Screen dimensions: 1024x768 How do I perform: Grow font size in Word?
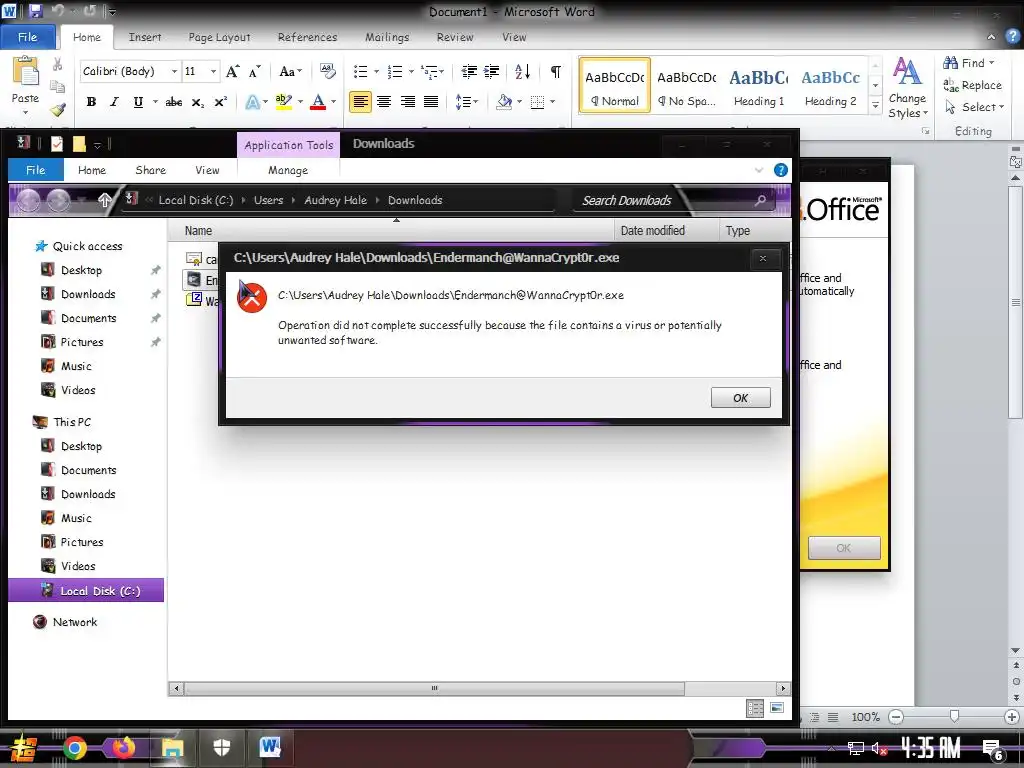pos(232,71)
